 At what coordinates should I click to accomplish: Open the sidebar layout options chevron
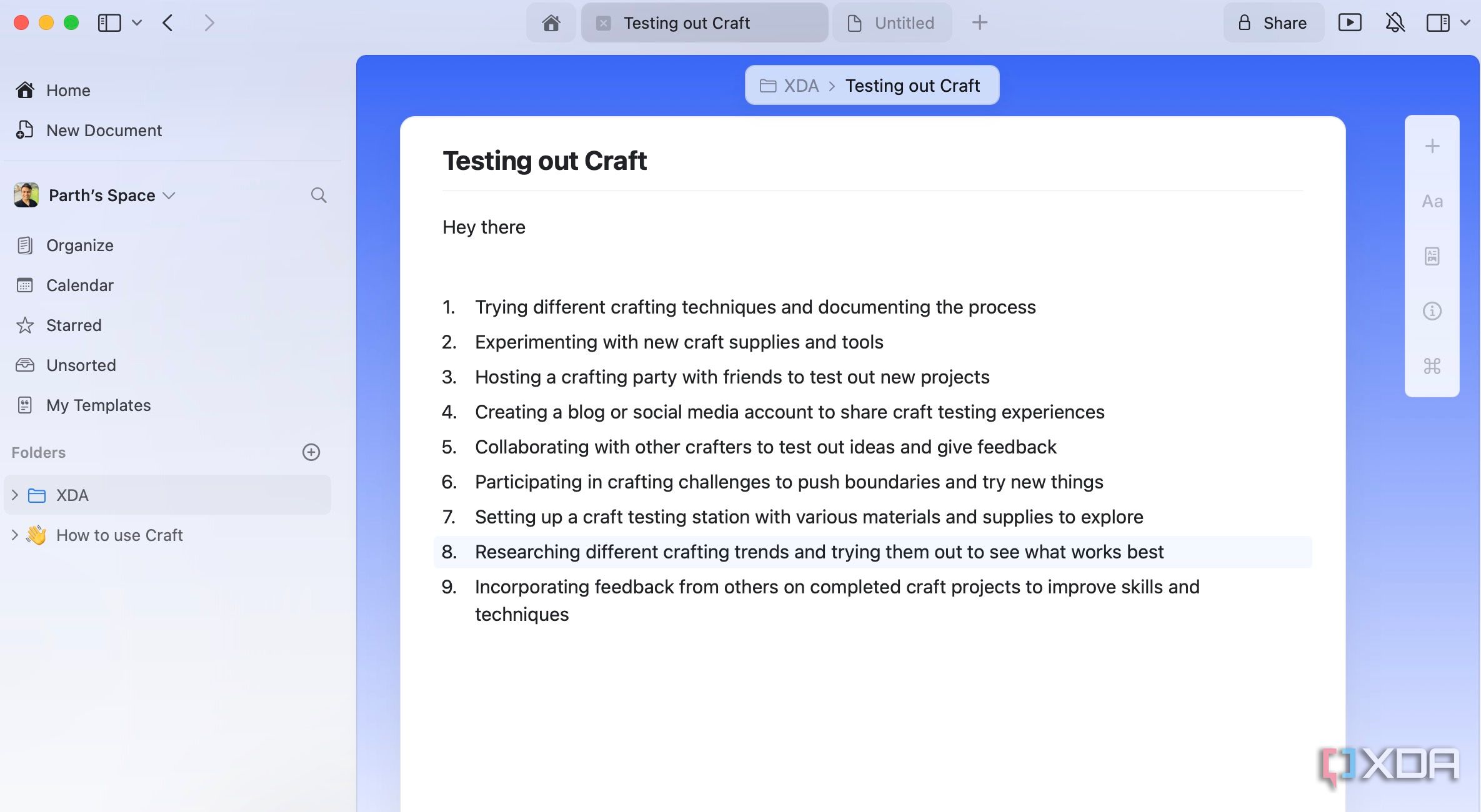click(x=137, y=23)
